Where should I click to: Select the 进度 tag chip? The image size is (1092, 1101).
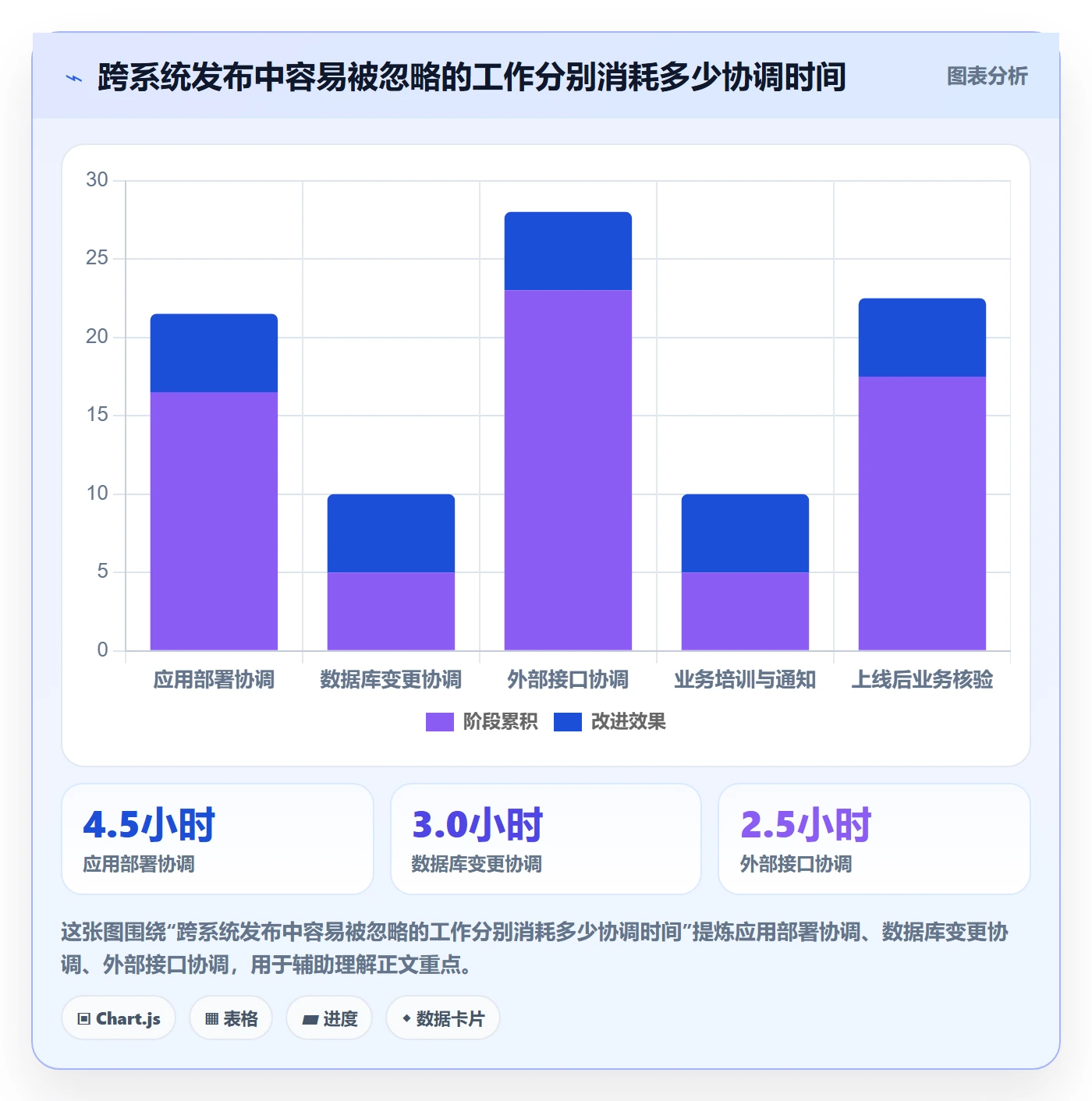click(x=329, y=1018)
